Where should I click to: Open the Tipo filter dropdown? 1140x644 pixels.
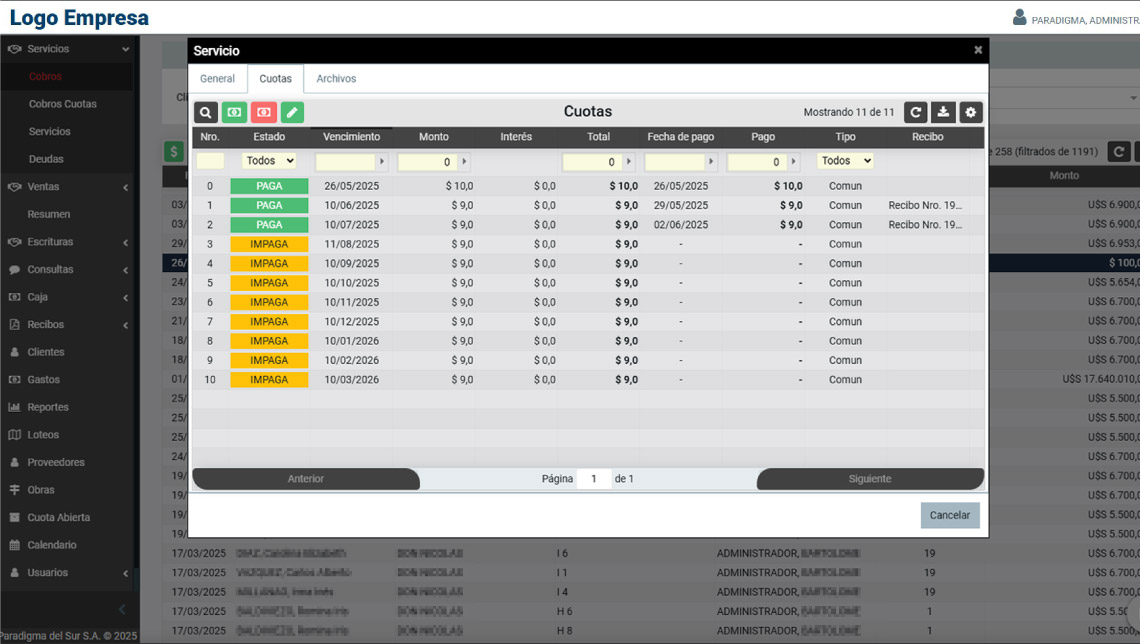point(845,161)
